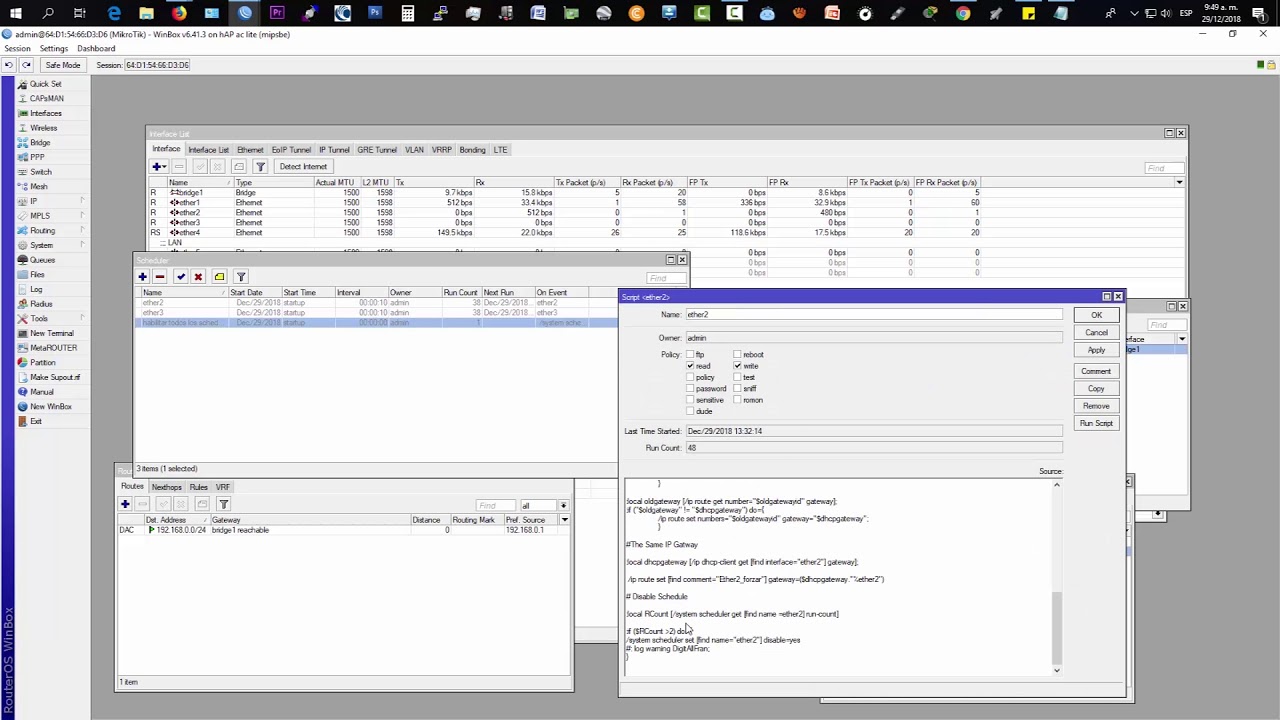Open column dropdown in Route List header
The height and width of the screenshot is (720, 1280).
(x=564, y=520)
